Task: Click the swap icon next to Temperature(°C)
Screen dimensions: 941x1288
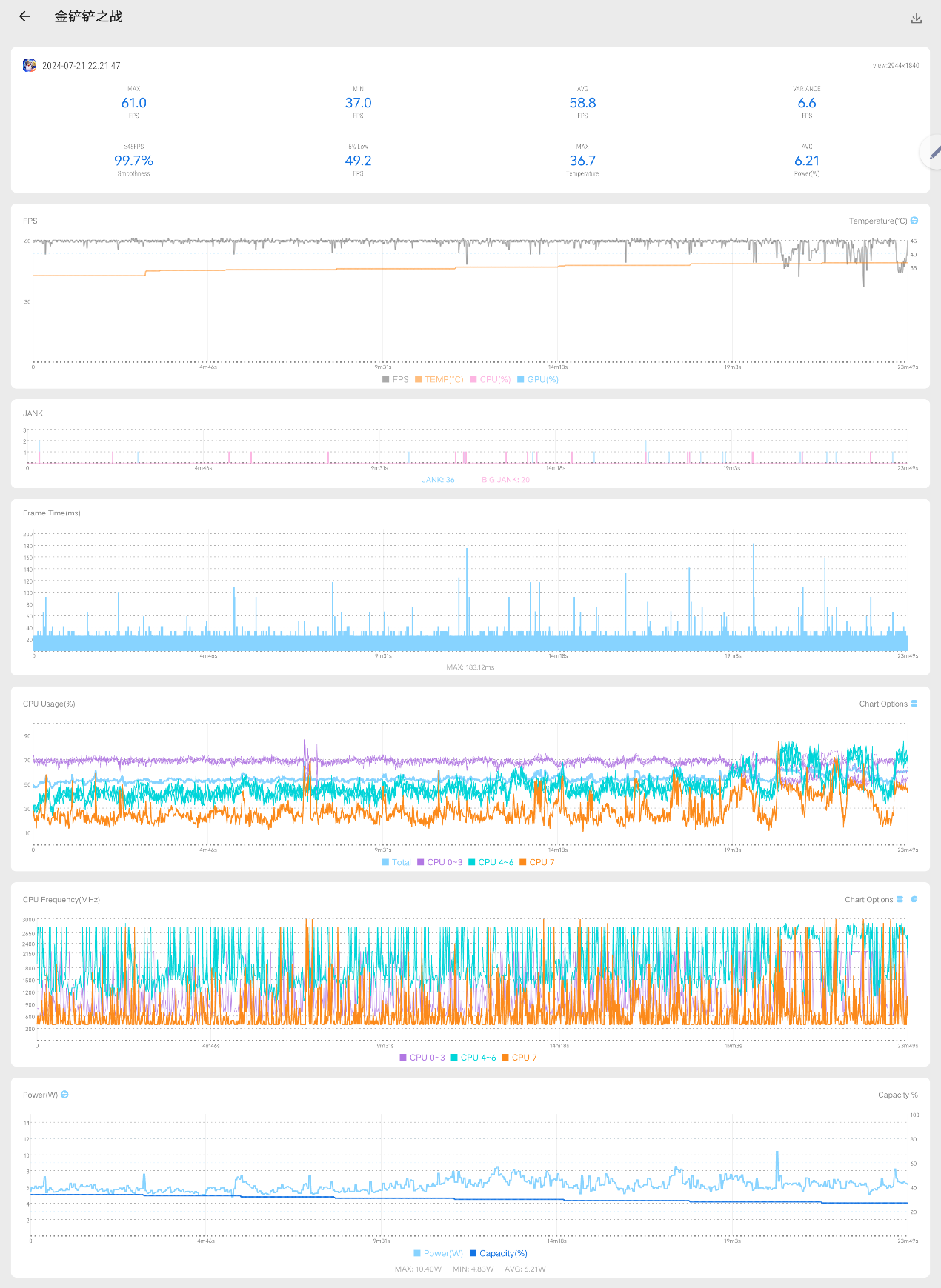Action: coord(914,221)
